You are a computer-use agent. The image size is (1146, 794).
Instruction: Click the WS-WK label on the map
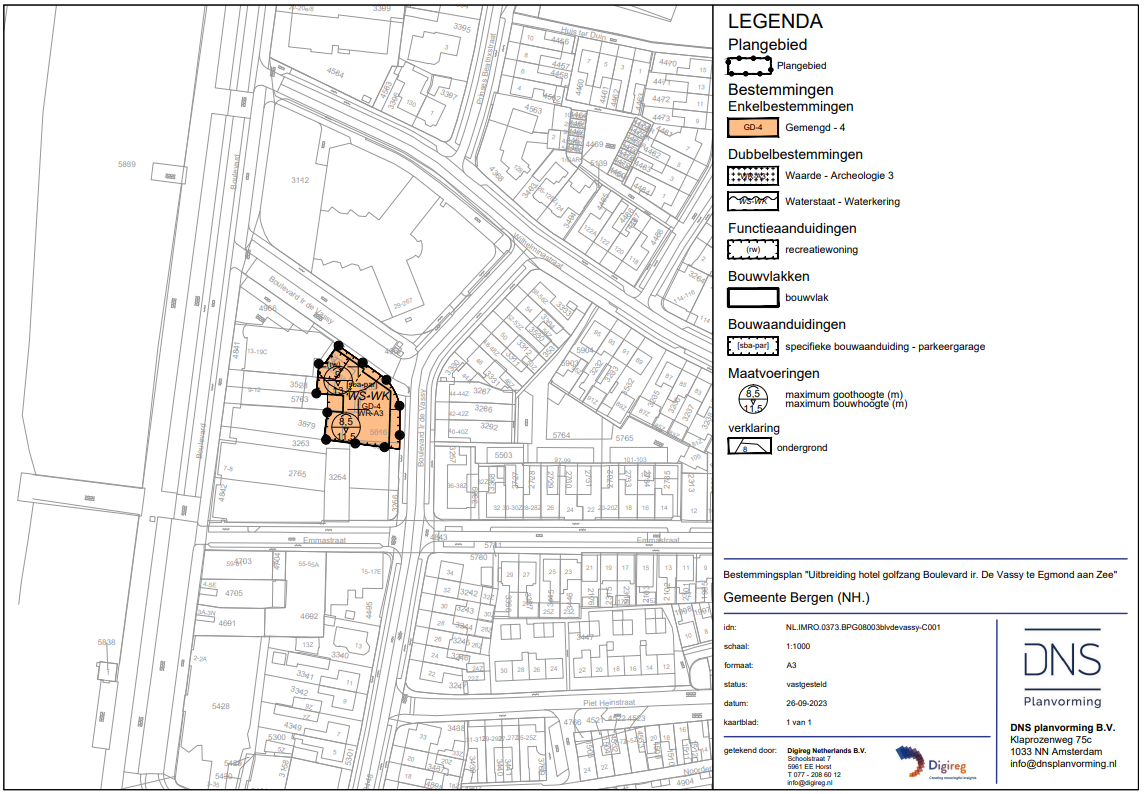click(369, 396)
